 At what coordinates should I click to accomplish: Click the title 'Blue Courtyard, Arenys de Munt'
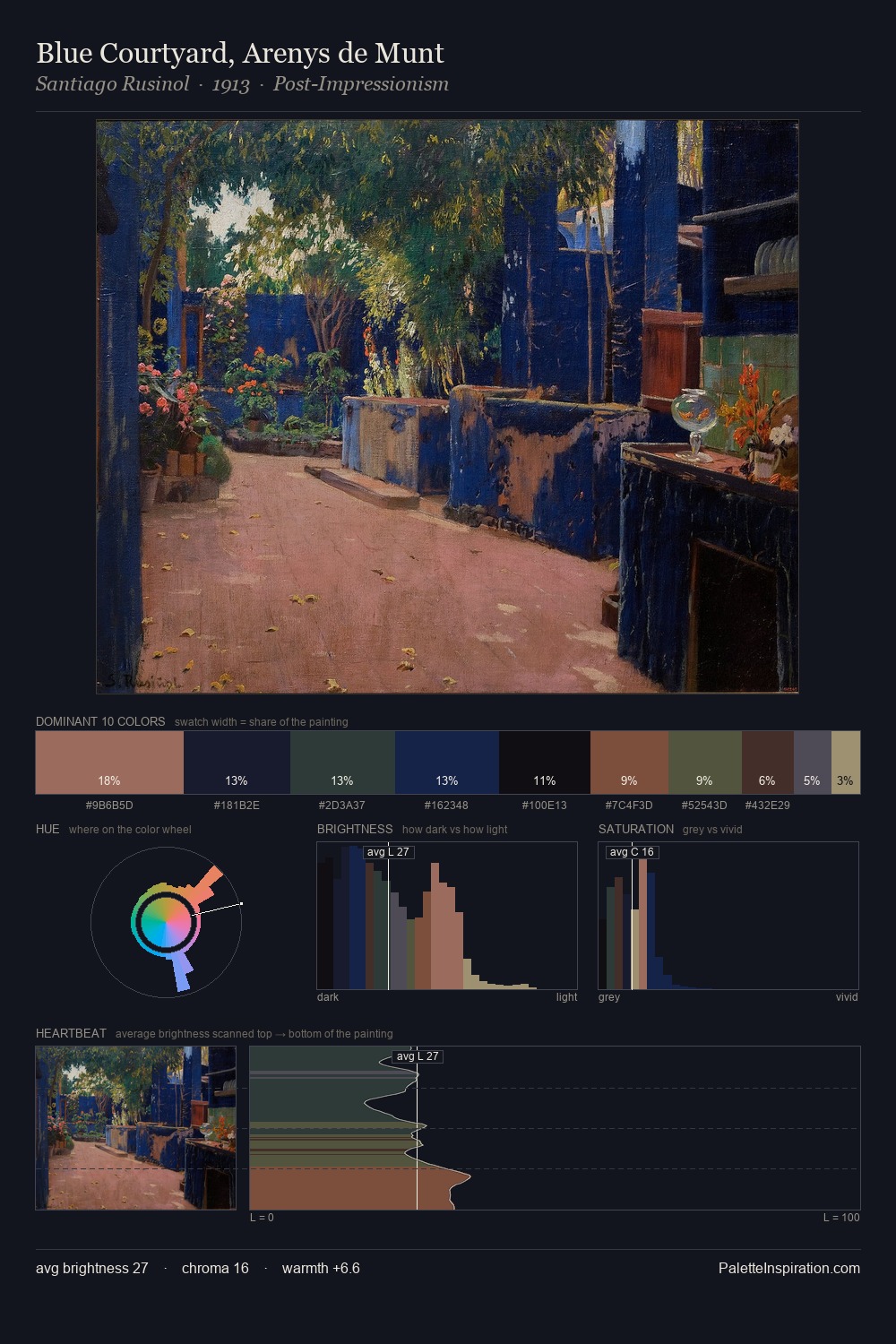pyautogui.click(x=240, y=53)
